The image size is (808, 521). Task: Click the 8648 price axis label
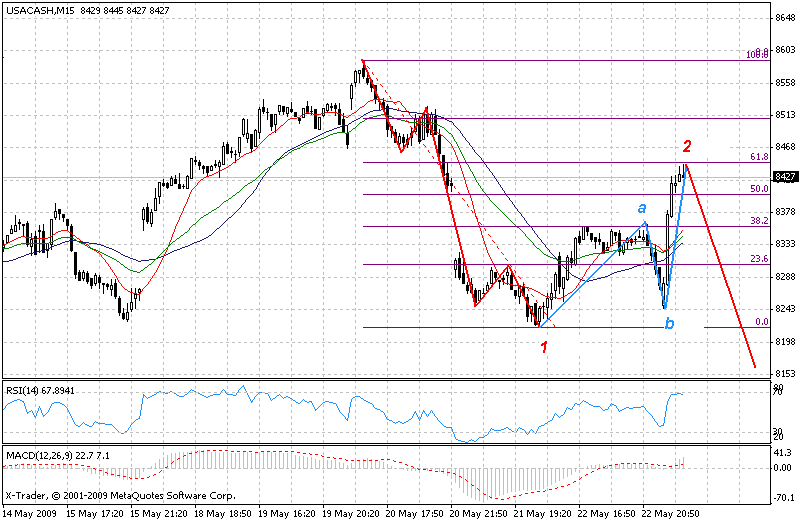pyautogui.click(x=785, y=18)
